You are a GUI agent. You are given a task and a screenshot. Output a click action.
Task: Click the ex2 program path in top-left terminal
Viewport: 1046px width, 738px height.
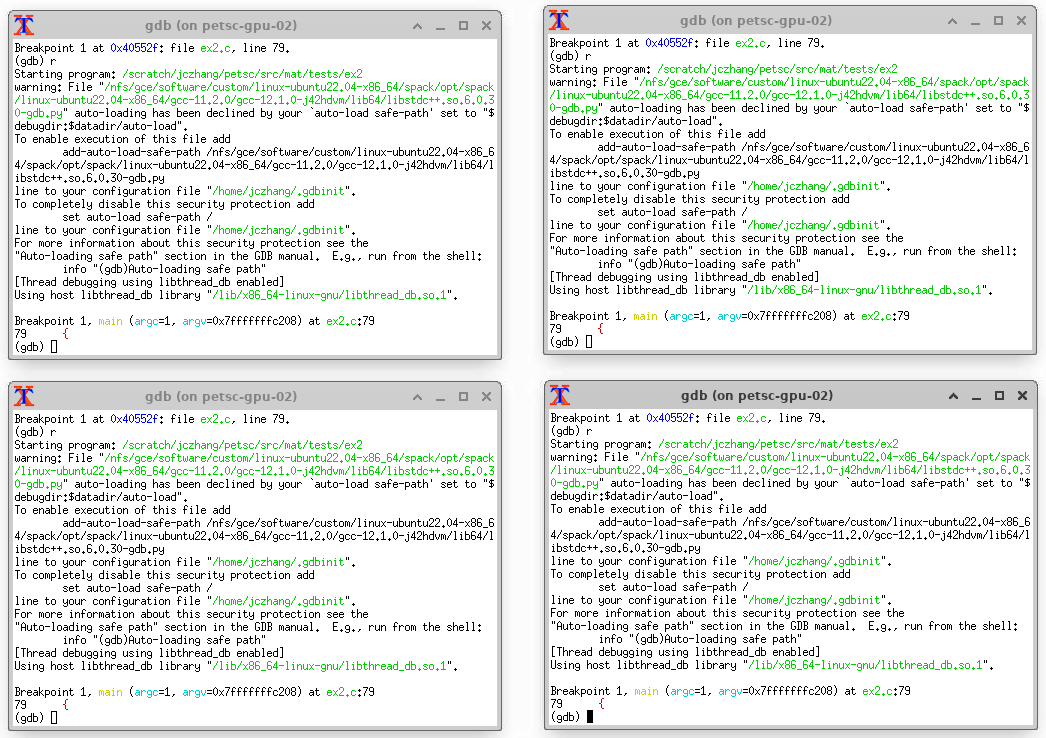point(242,74)
